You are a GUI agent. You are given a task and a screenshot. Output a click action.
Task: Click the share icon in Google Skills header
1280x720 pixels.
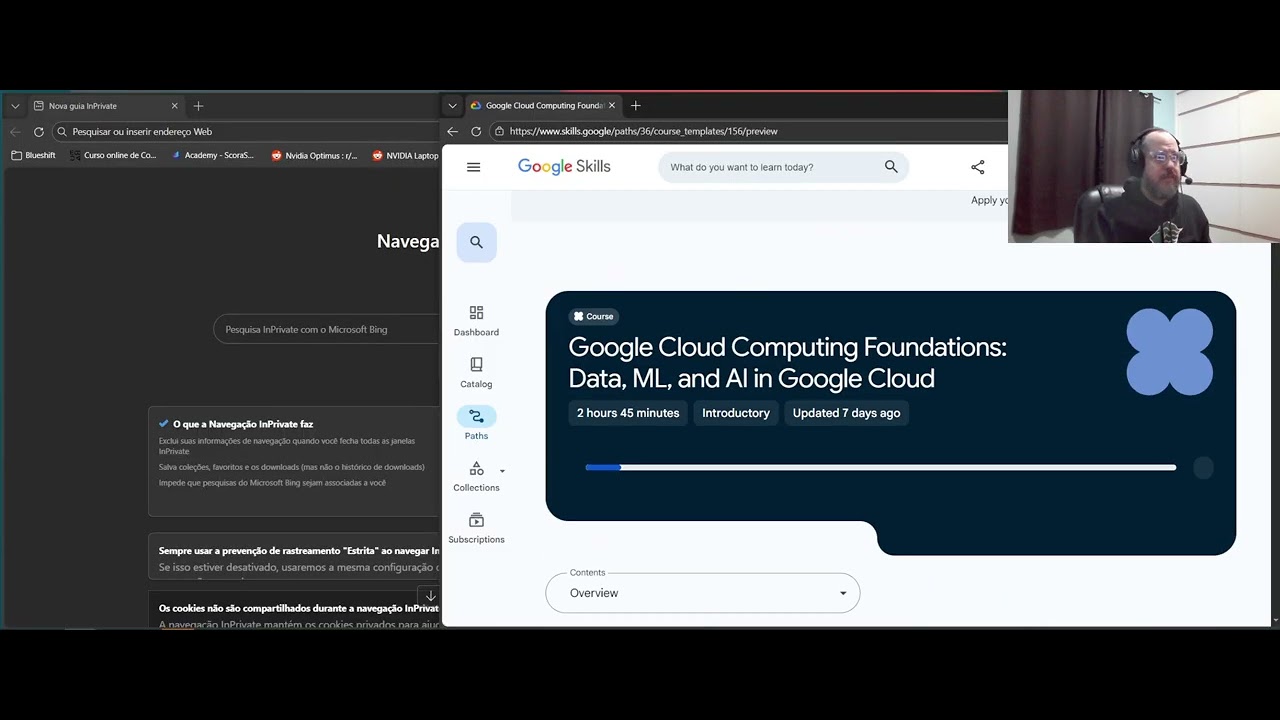978,167
